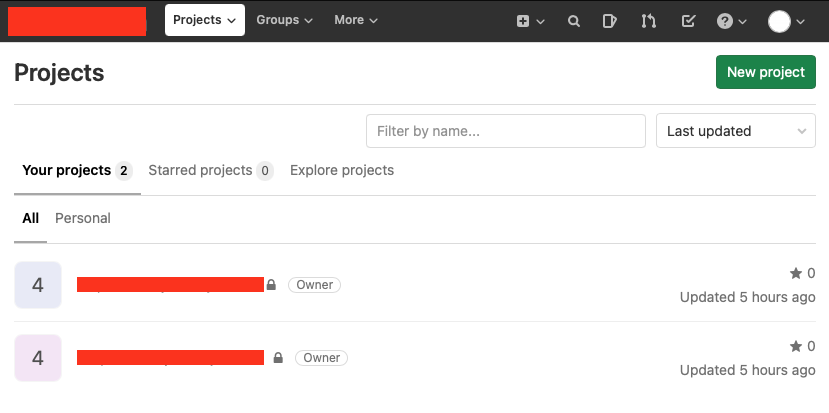
Task: Open the second project's avatar thumbnail
Action: point(38,358)
